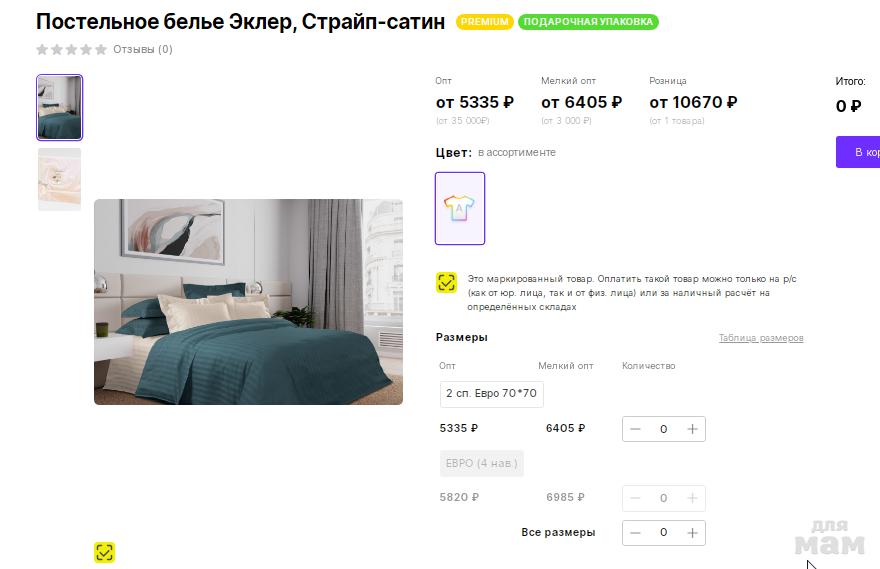Click the yellow marking badge below product image

pos(104,552)
